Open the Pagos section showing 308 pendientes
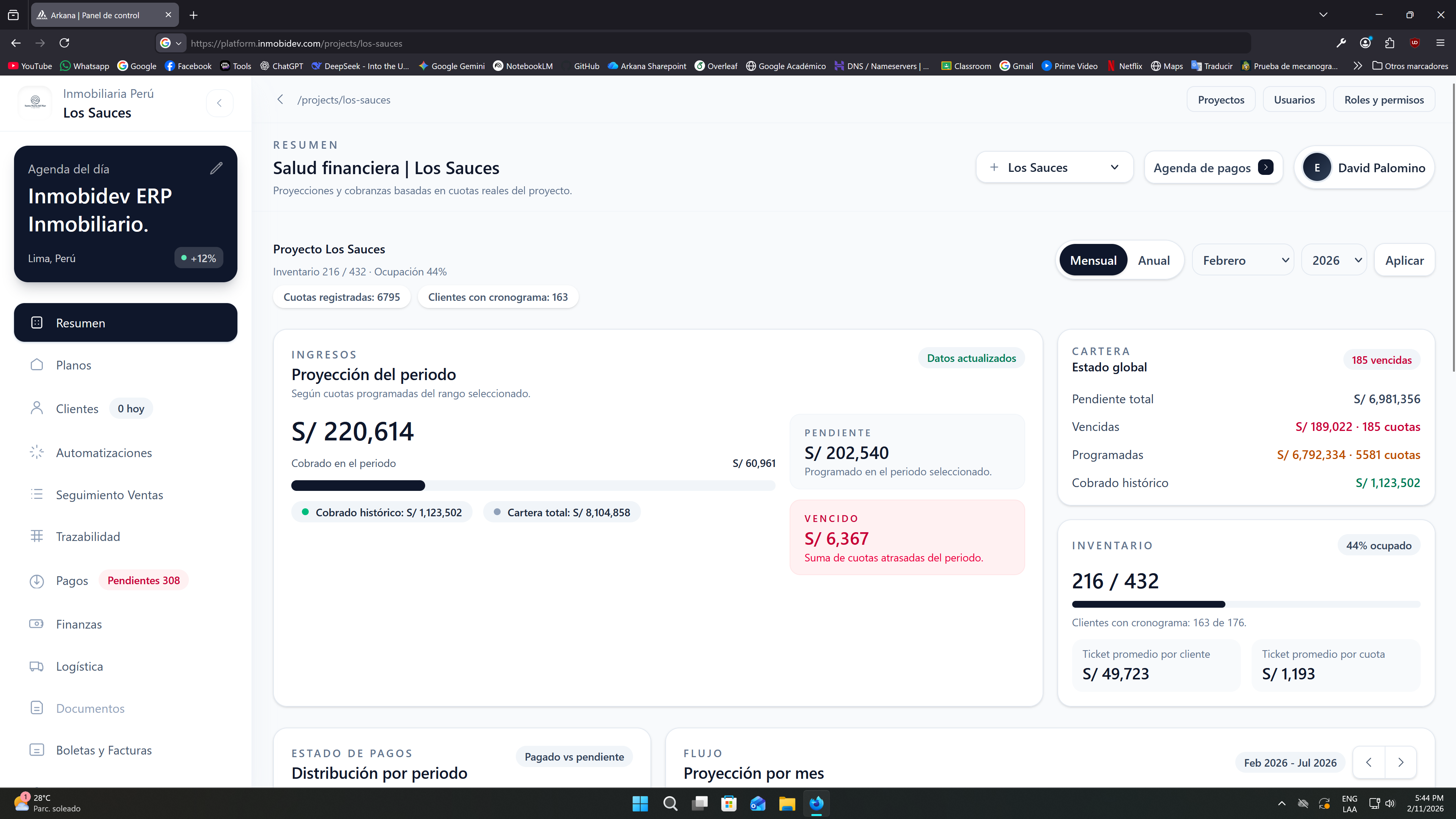The image size is (1456, 819). coord(72,580)
